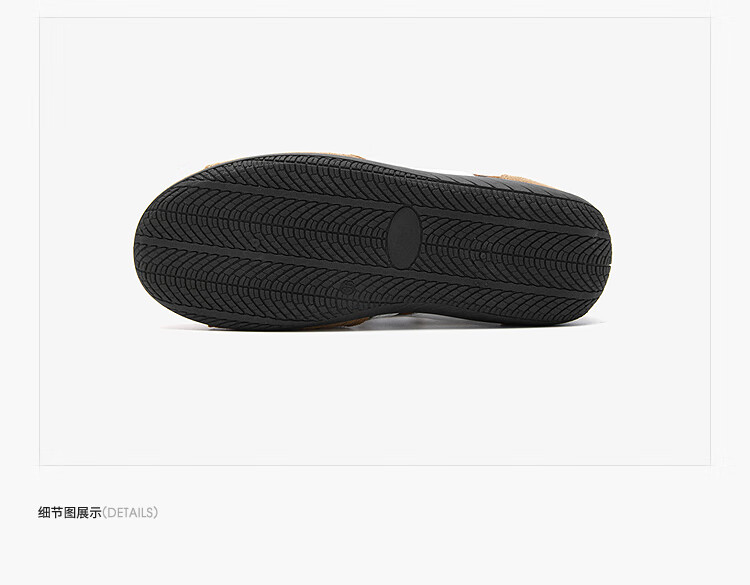Click the shadow beneath the shoe
The width and height of the screenshot is (750, 585).
coord(383,330)
